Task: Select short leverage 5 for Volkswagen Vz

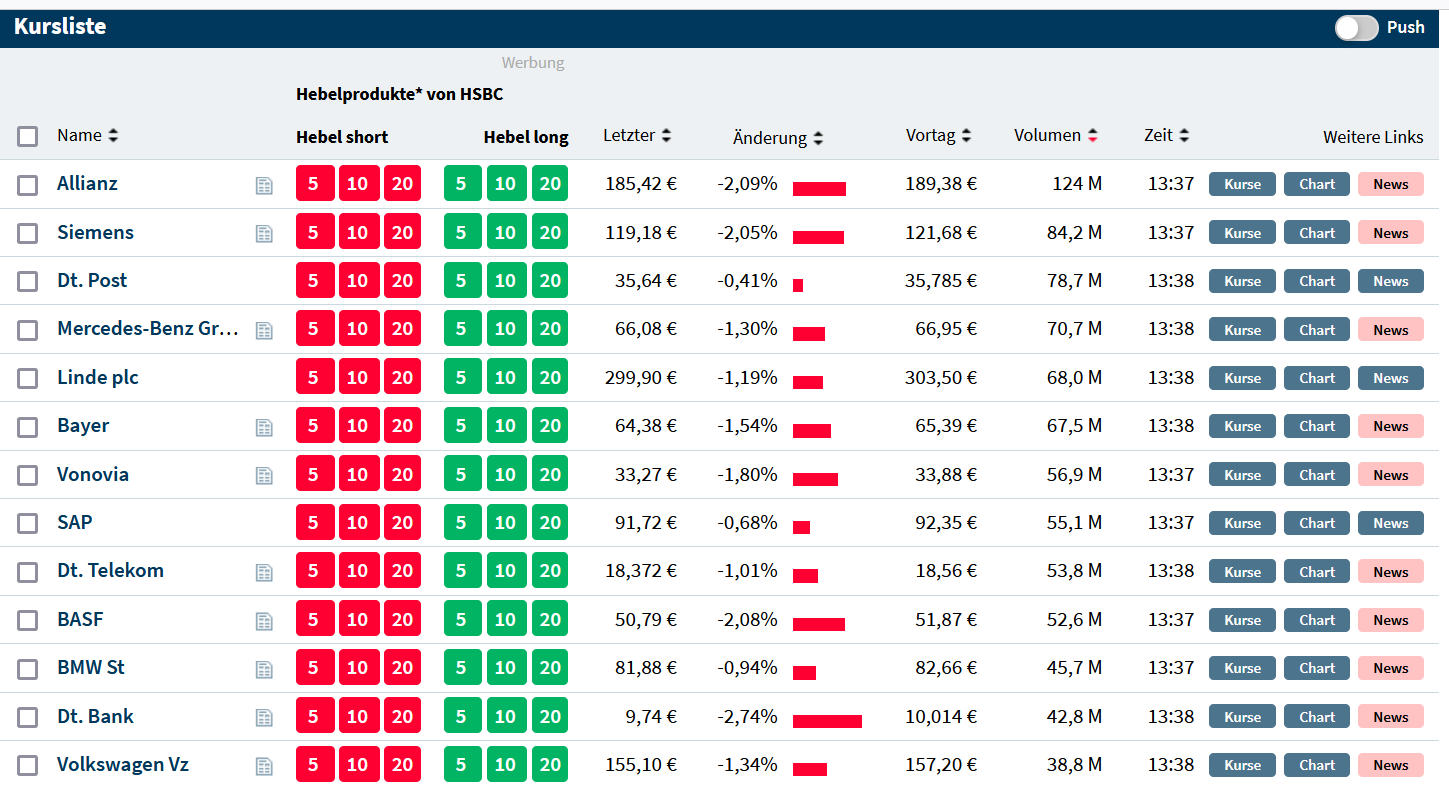Action: point(314,764)
